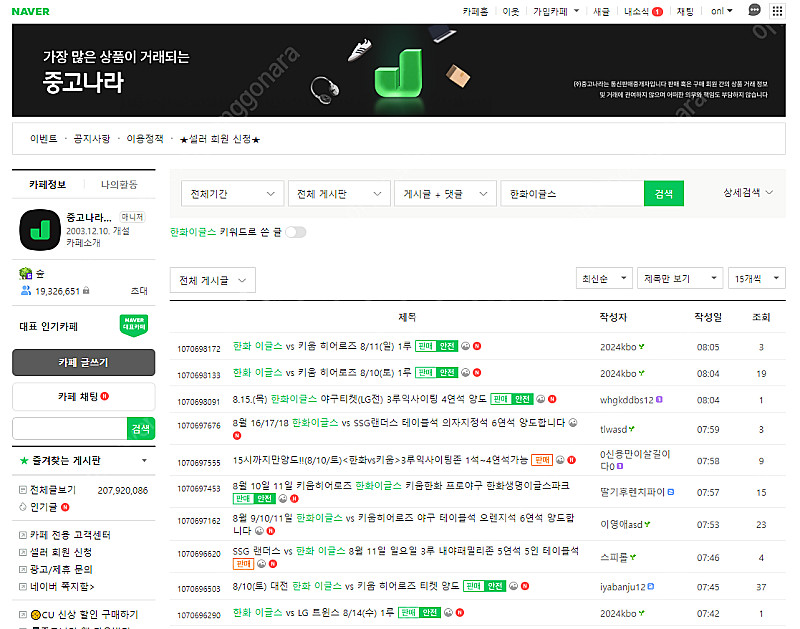800x629 pixels.
Task: Click the icon beside 카페 전용 고객센터
Action: point(23,535)
